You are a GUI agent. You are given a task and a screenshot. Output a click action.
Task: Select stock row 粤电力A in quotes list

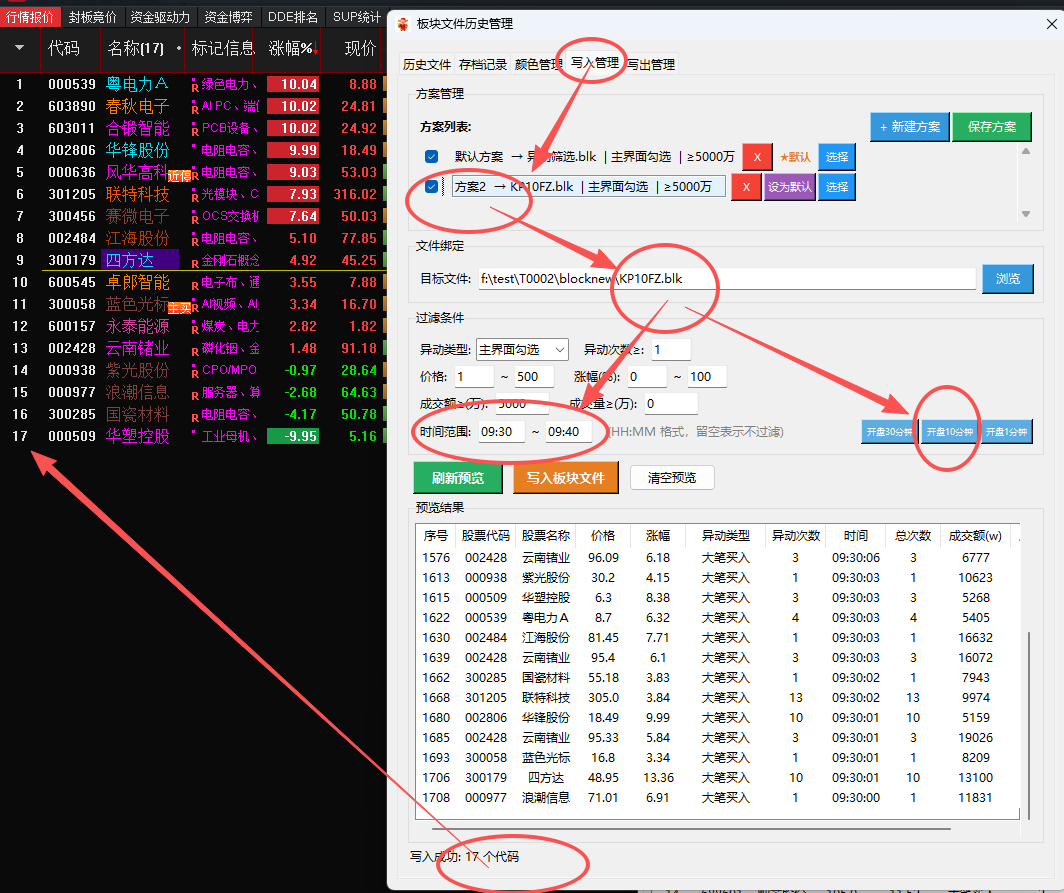[x=193, y=84]
